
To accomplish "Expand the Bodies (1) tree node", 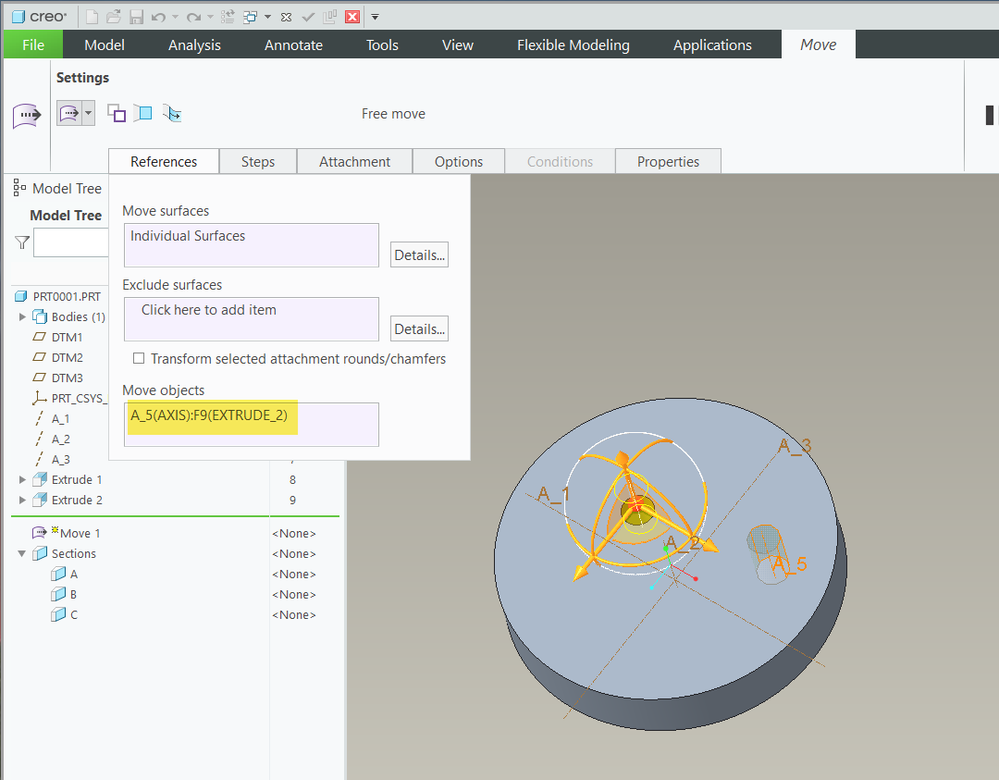I will [x=23, y=317].
